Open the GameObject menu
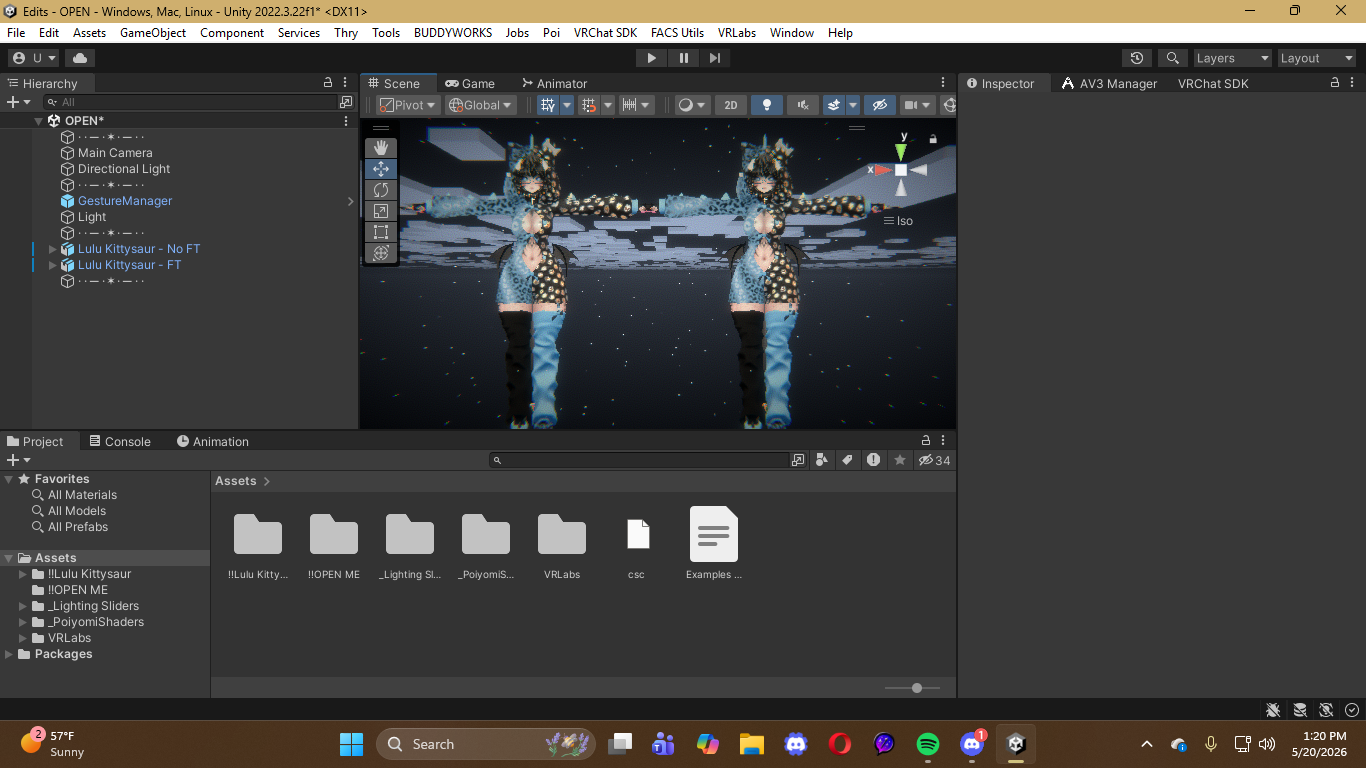Image resolution: width=1366 pixels, height=768 pixels. [x=153, y=32]
